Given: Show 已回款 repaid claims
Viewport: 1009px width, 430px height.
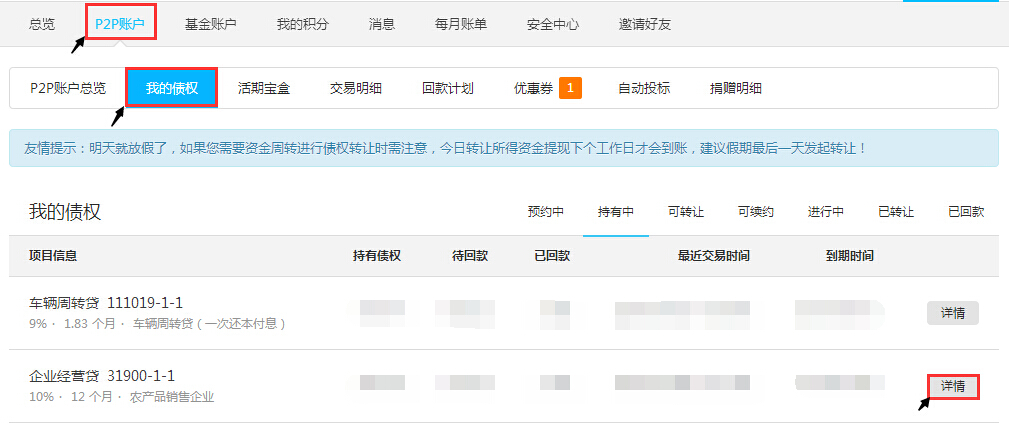Looking at the screenshot, I should click(966, 212).
